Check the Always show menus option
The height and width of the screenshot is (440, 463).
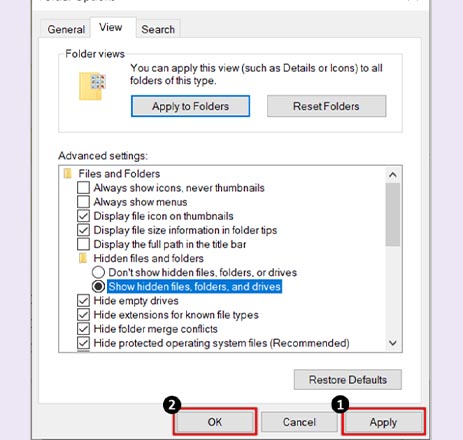pos(83,202)
